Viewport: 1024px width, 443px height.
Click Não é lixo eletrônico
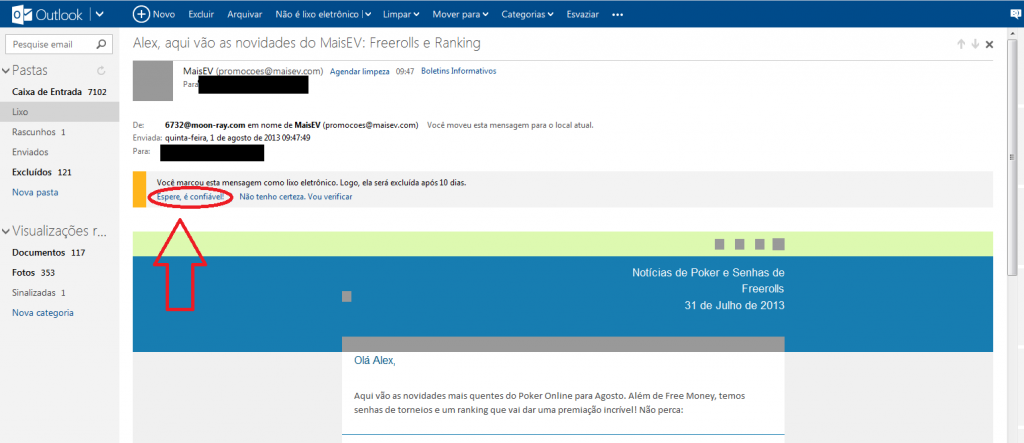pyautogui.click(x=317, y=14)
